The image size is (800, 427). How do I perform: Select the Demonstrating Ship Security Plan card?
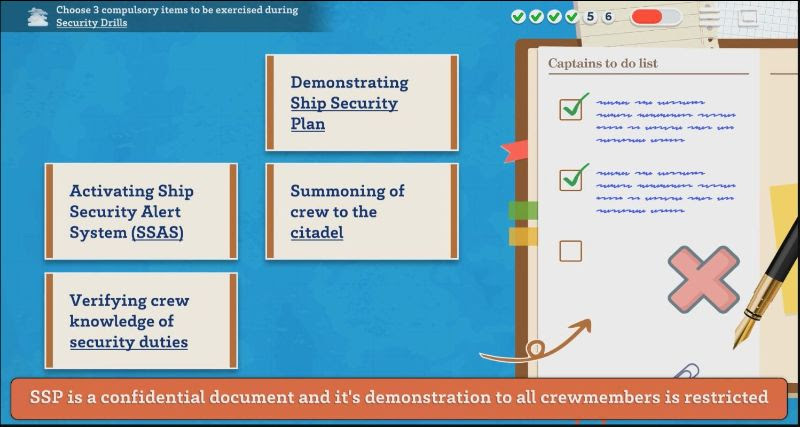coord(361,103)
